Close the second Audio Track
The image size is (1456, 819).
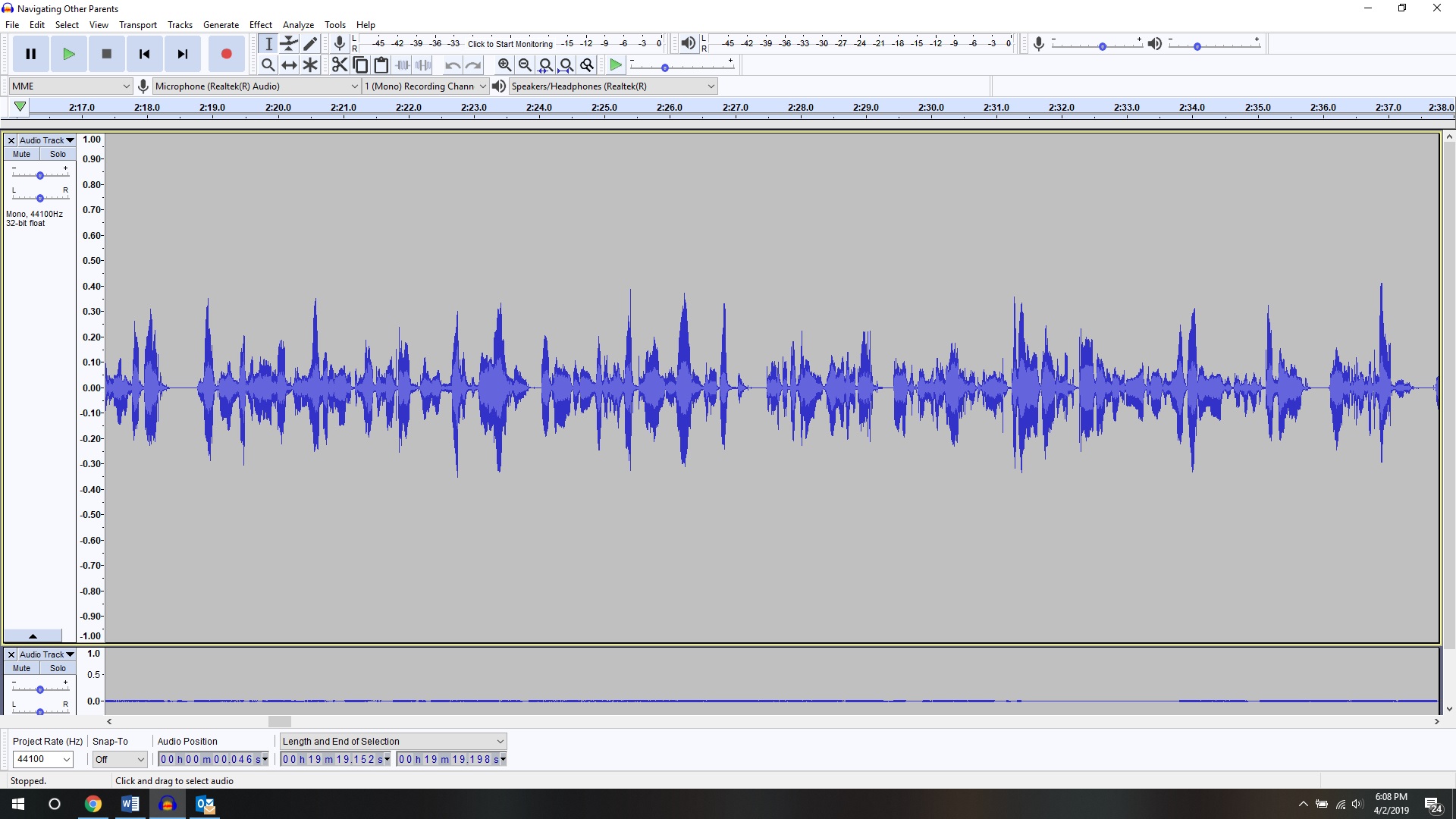click(x=11, y=654)
